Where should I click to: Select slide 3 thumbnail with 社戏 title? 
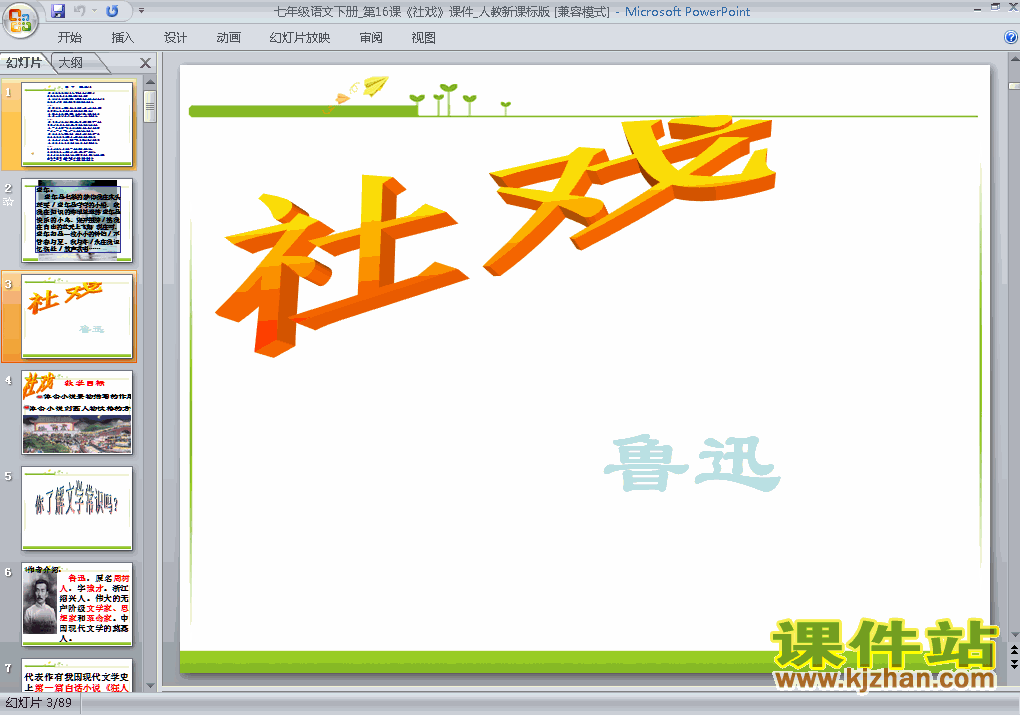(x=77, y=316)
